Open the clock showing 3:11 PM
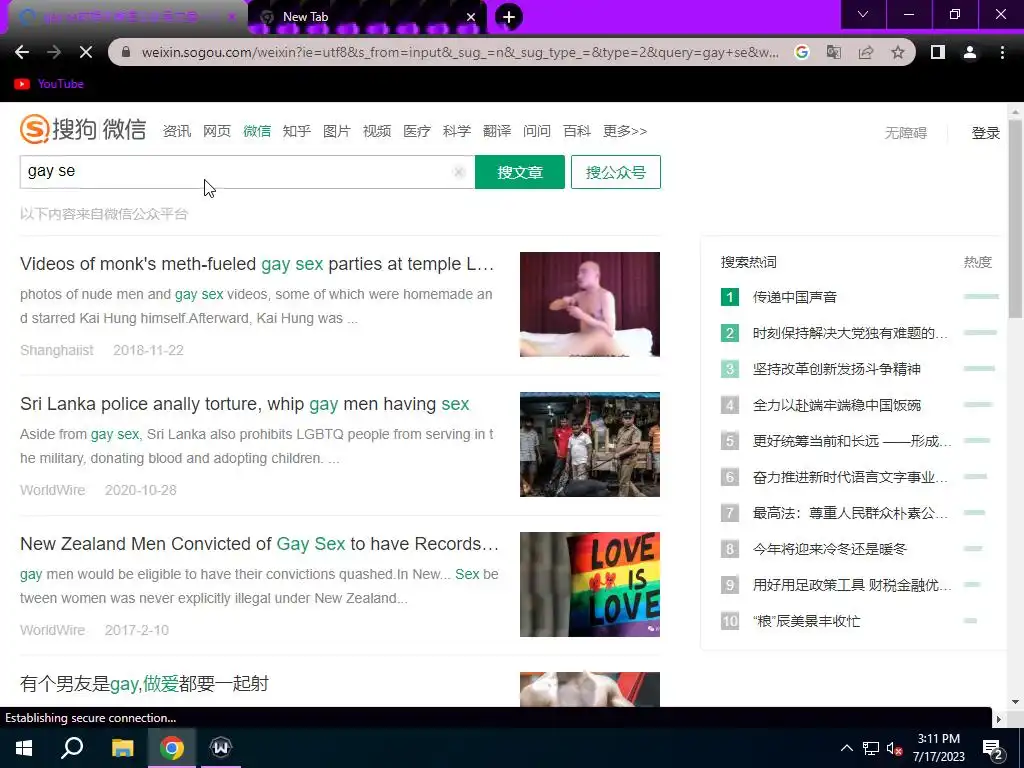The width and height of the screenshot is (1024, 768). pyautogui.click(x=938, y=748)
